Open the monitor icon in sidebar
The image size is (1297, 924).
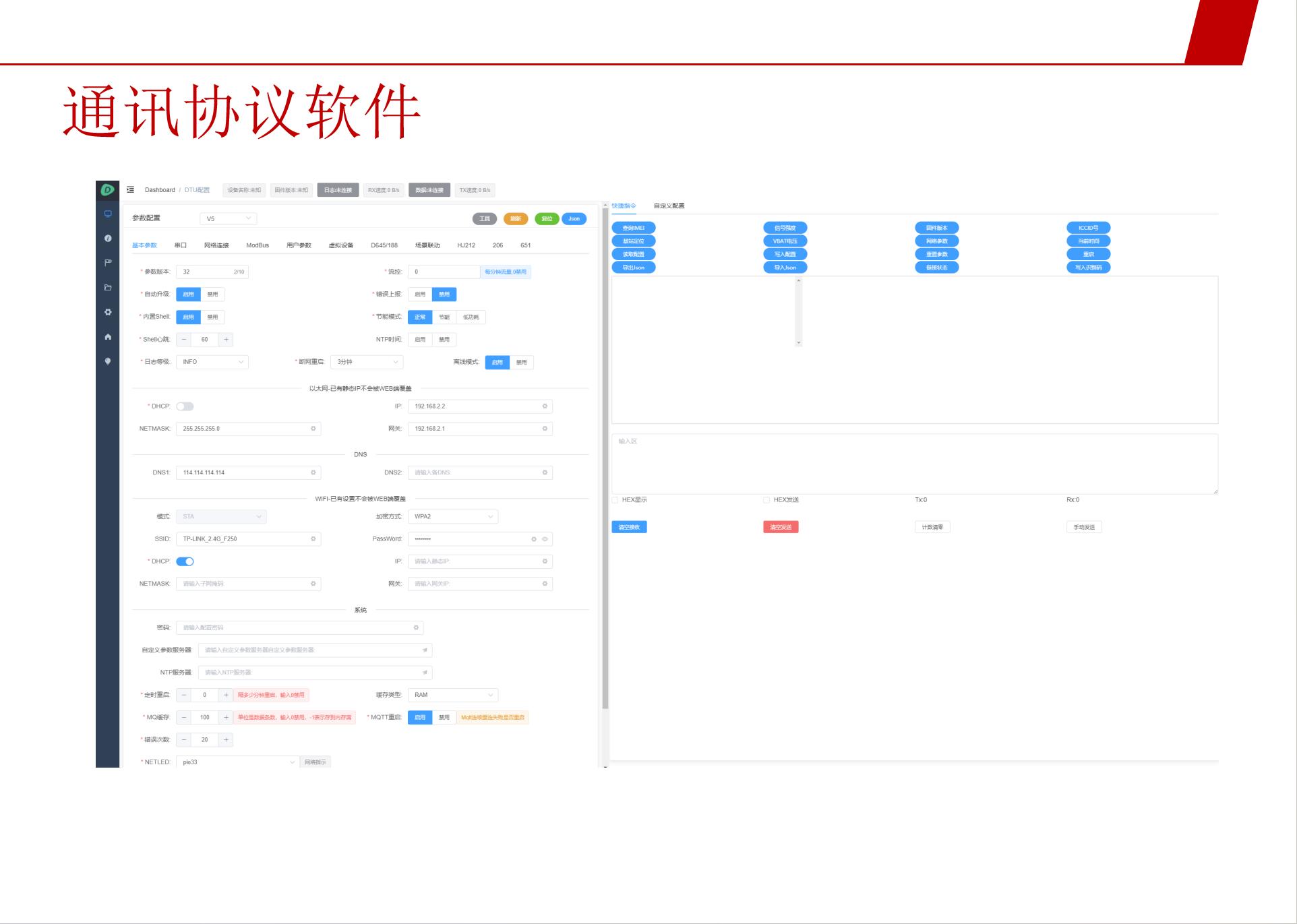click(x=108, y=214)
